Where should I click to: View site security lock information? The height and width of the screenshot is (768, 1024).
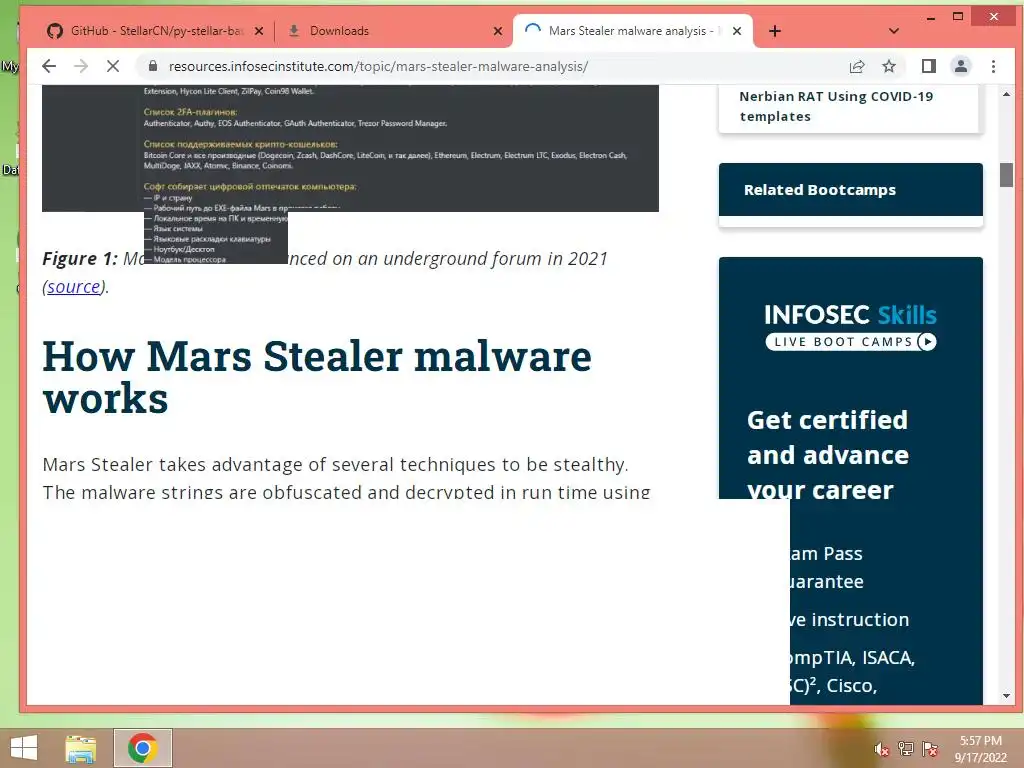tap(153, 66)
